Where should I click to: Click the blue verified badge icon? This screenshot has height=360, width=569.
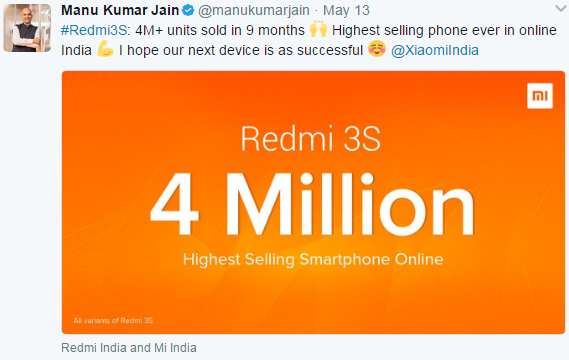tap(188, 11)
